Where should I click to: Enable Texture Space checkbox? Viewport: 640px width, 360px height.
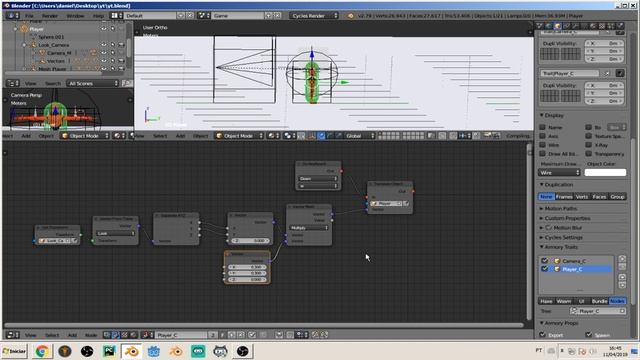589,136
